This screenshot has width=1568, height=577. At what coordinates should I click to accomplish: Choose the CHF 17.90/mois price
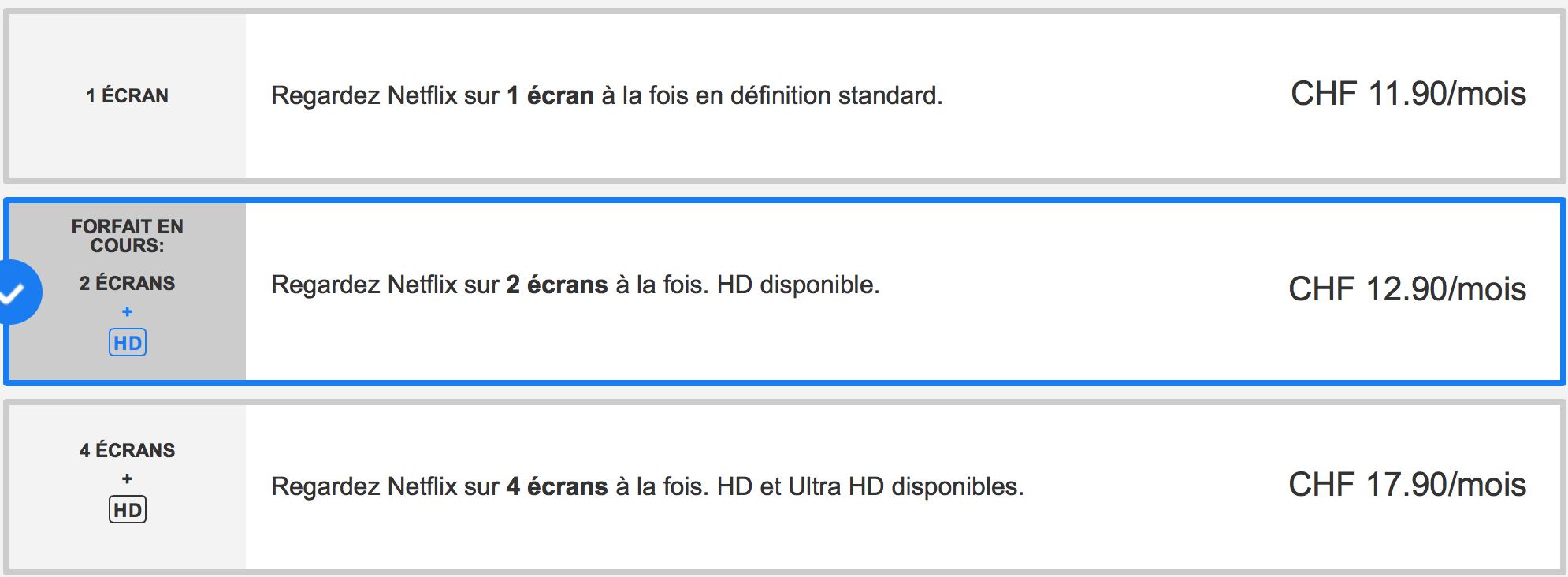pyautogui.click(x=1407, y=485)
